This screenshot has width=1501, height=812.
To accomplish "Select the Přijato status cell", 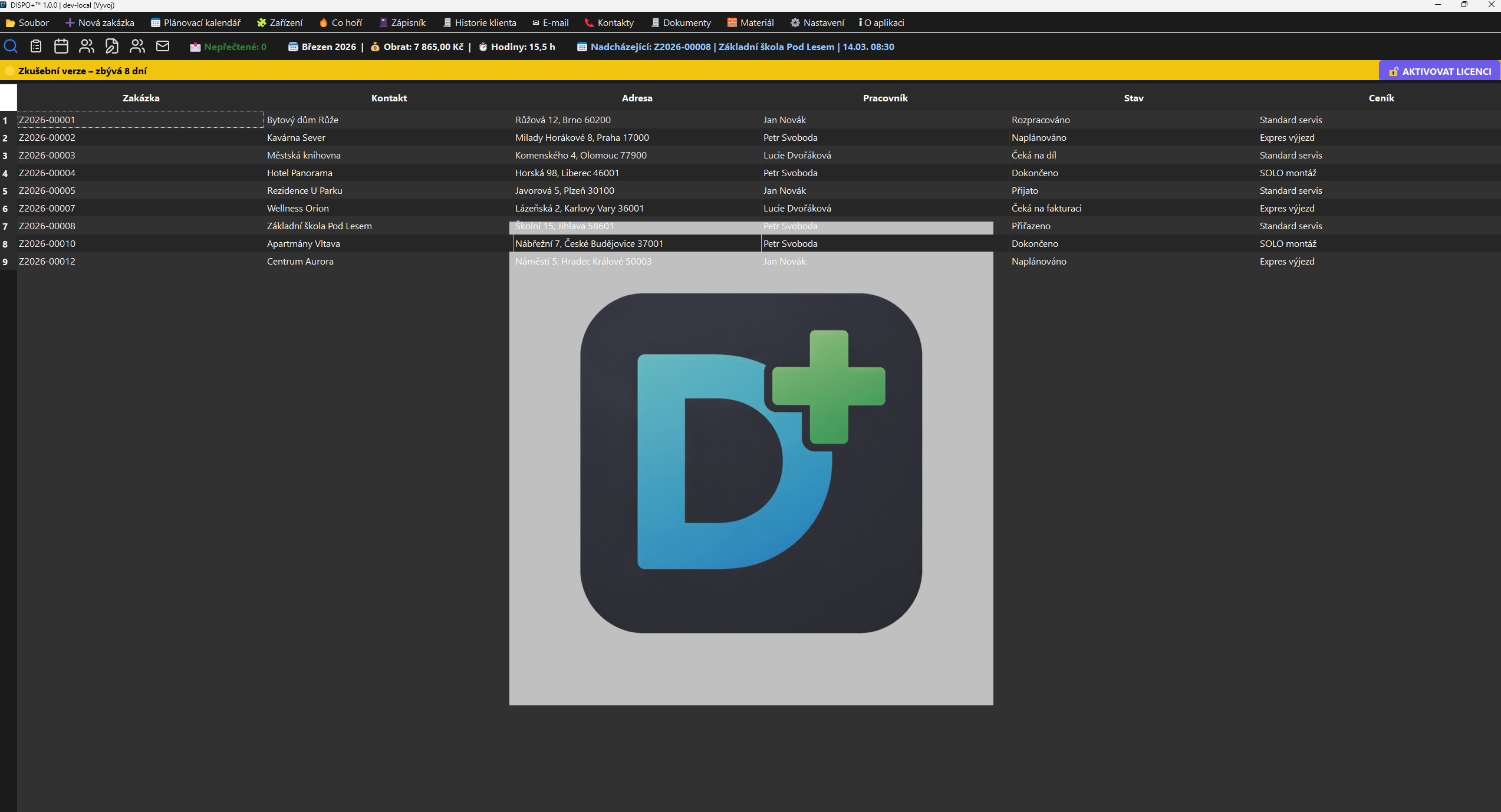I will click(x=1134, y=190).
